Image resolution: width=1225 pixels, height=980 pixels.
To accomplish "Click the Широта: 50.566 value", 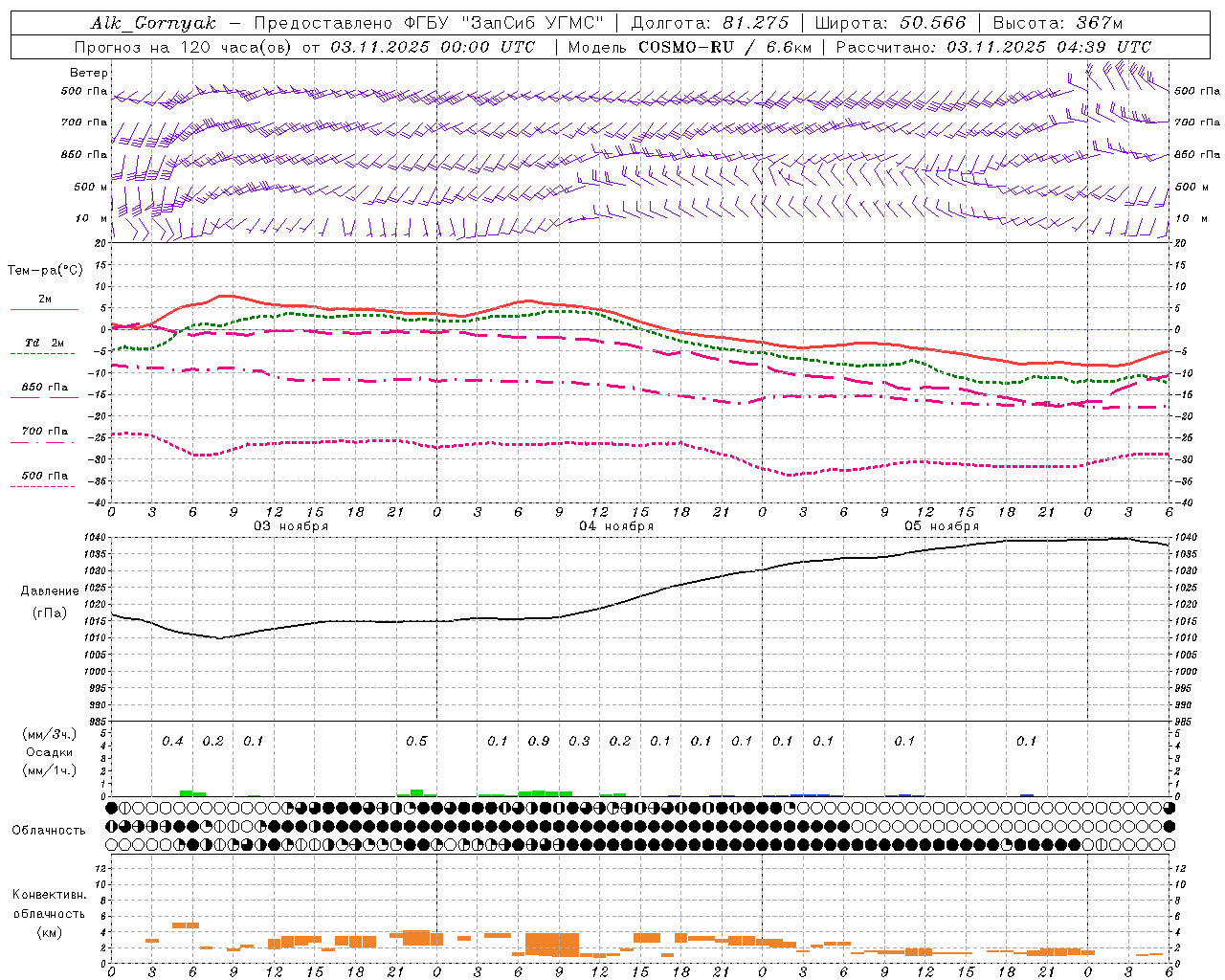I will [890, 23].
